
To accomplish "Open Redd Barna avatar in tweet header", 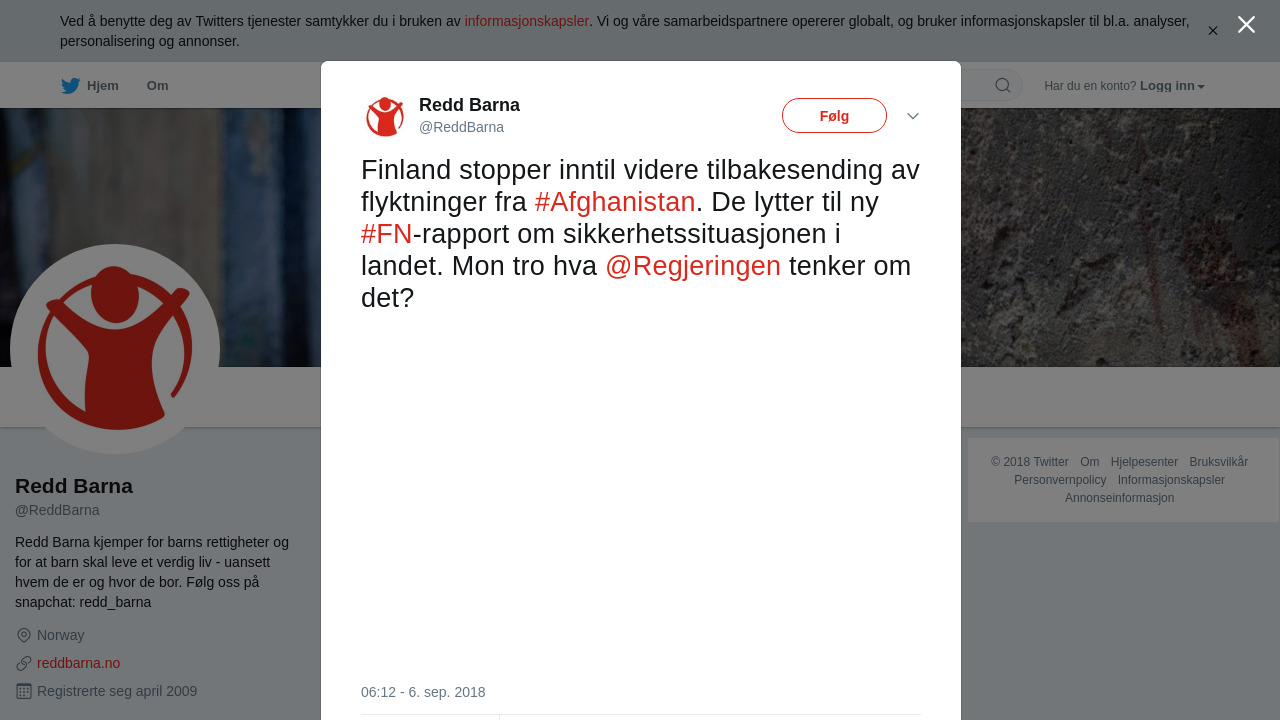I will (385, 117).
